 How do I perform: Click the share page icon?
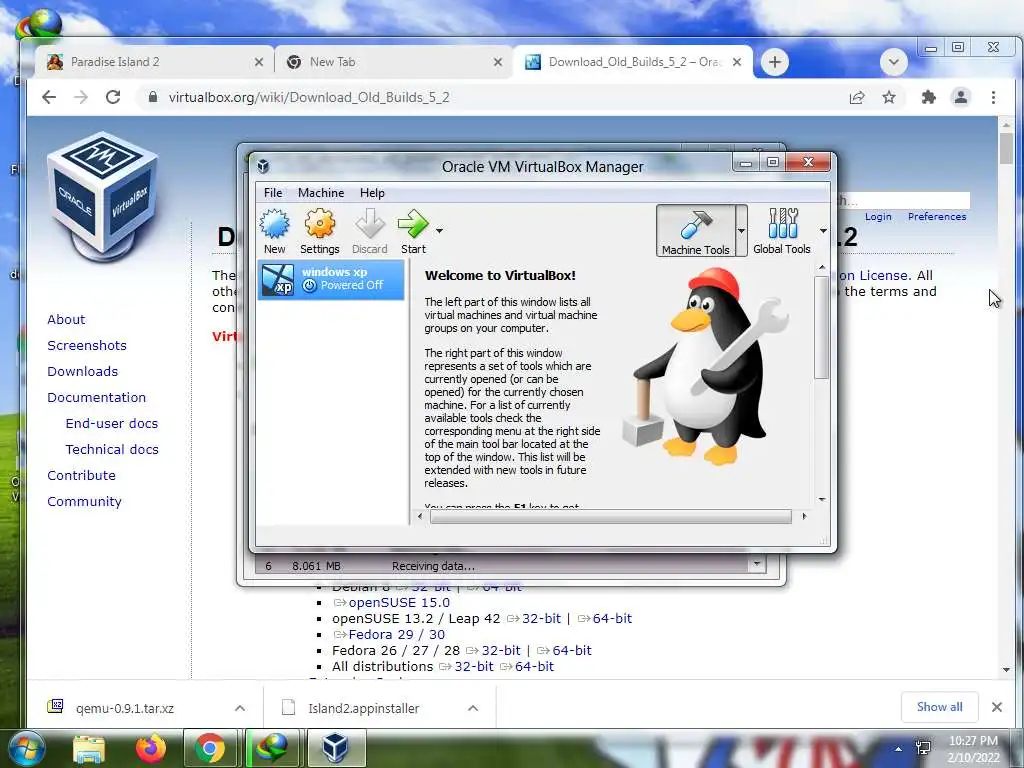(x=857, y=97)
